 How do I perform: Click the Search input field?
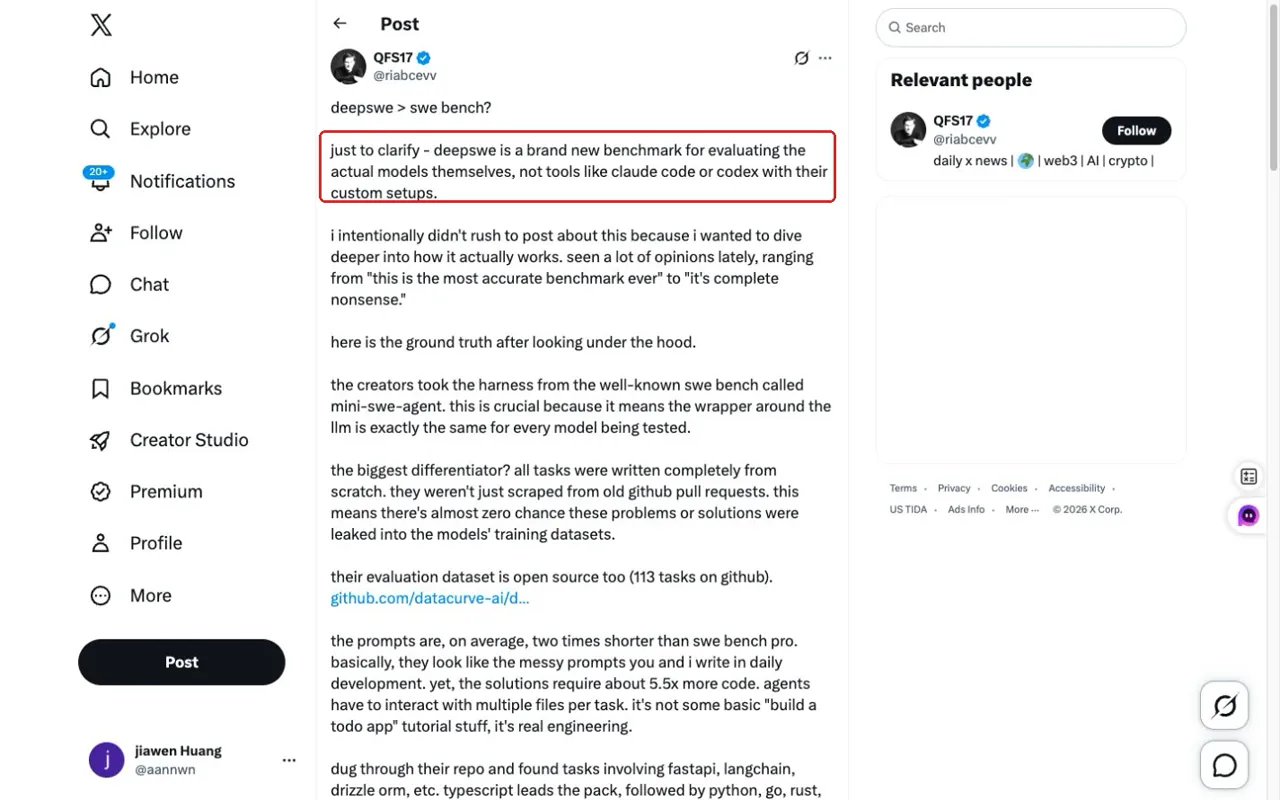tap(1031, 28)
